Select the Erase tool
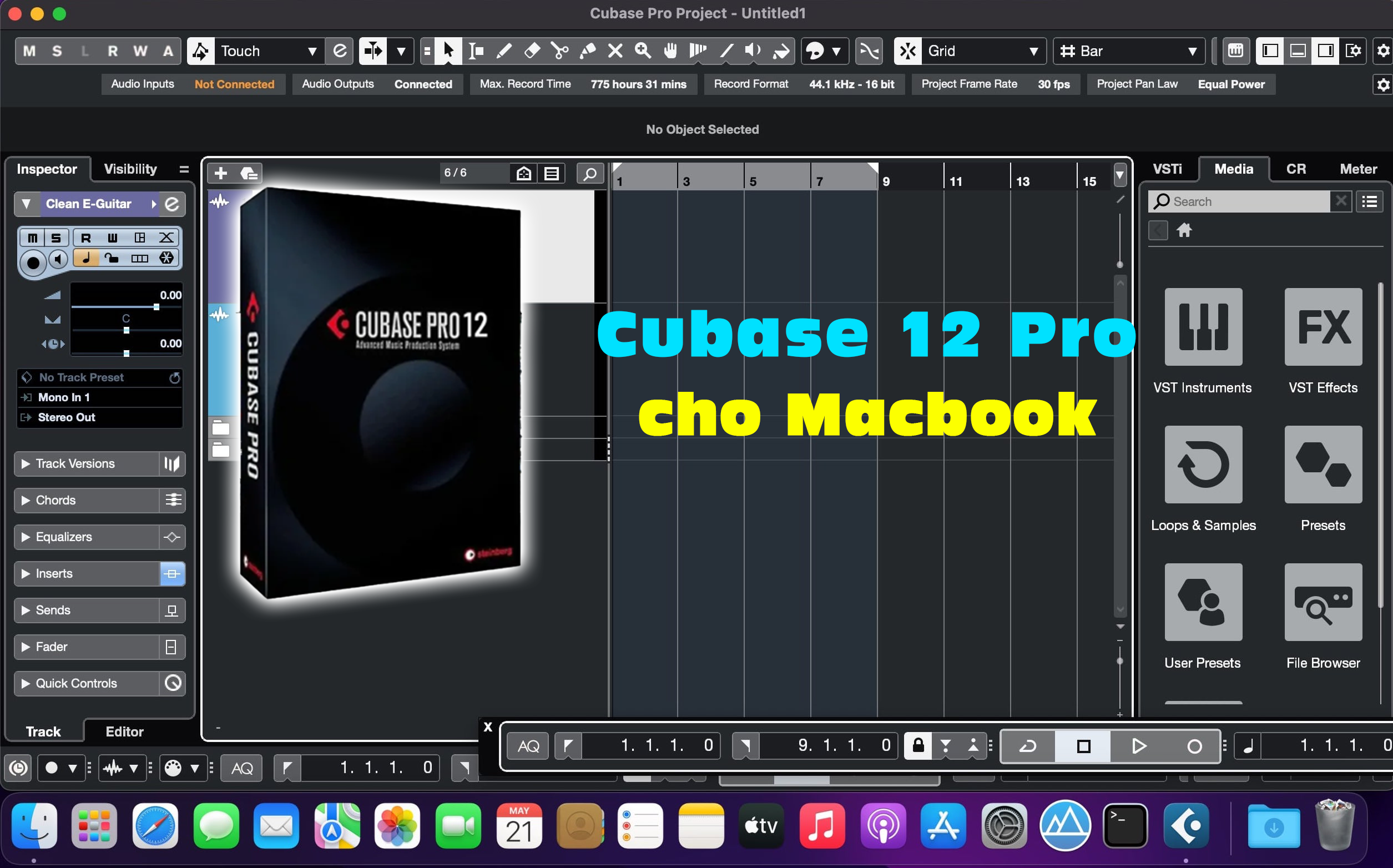 (532, 51)
